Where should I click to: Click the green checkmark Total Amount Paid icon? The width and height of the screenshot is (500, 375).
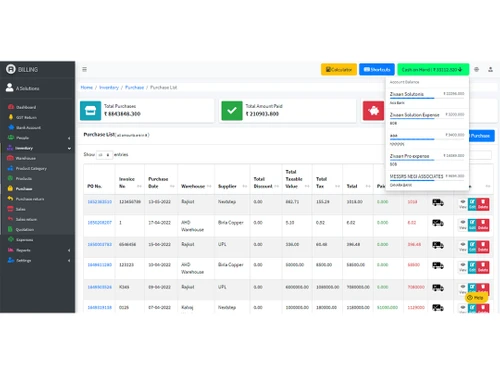[x=232, y=110]
